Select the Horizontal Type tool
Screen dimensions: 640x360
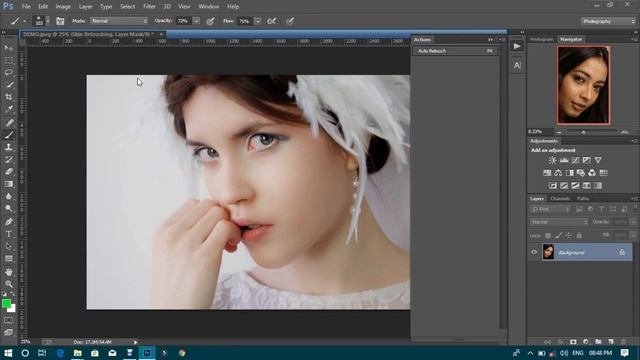[9, 234]
